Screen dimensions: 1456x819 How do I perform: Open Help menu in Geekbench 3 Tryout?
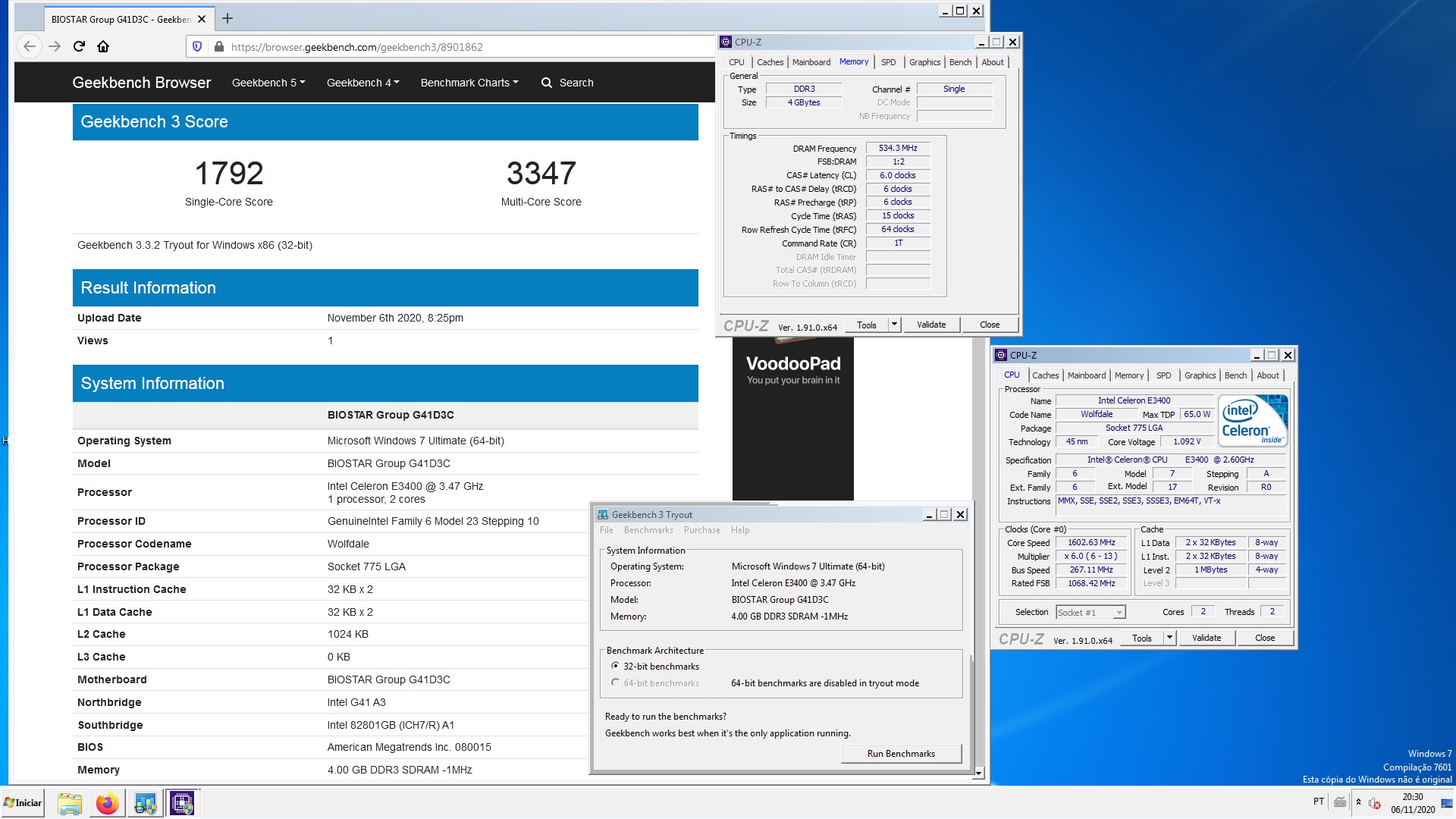[x=740, y=530]
